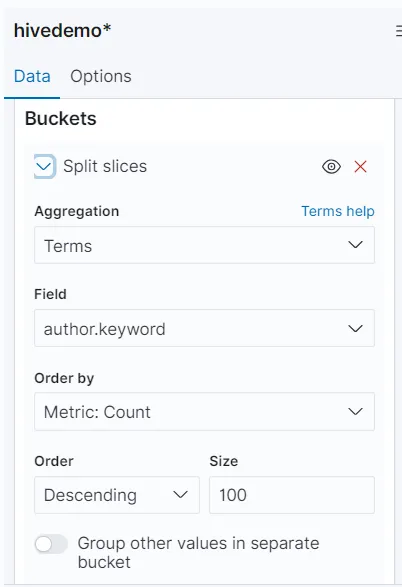Click the Split slices label
Viewport: 402px width, 587px height.
tap(105, 166)
